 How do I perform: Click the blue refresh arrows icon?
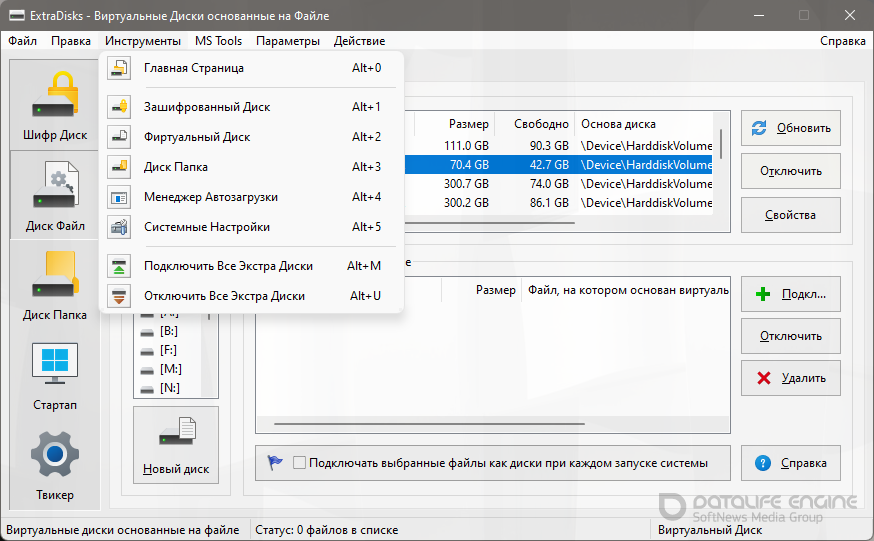click(759, 128)
